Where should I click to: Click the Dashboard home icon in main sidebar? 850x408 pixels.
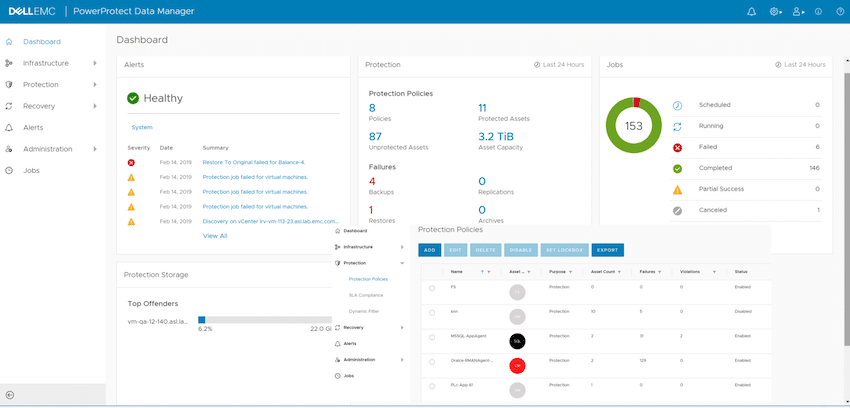point(9,41)
